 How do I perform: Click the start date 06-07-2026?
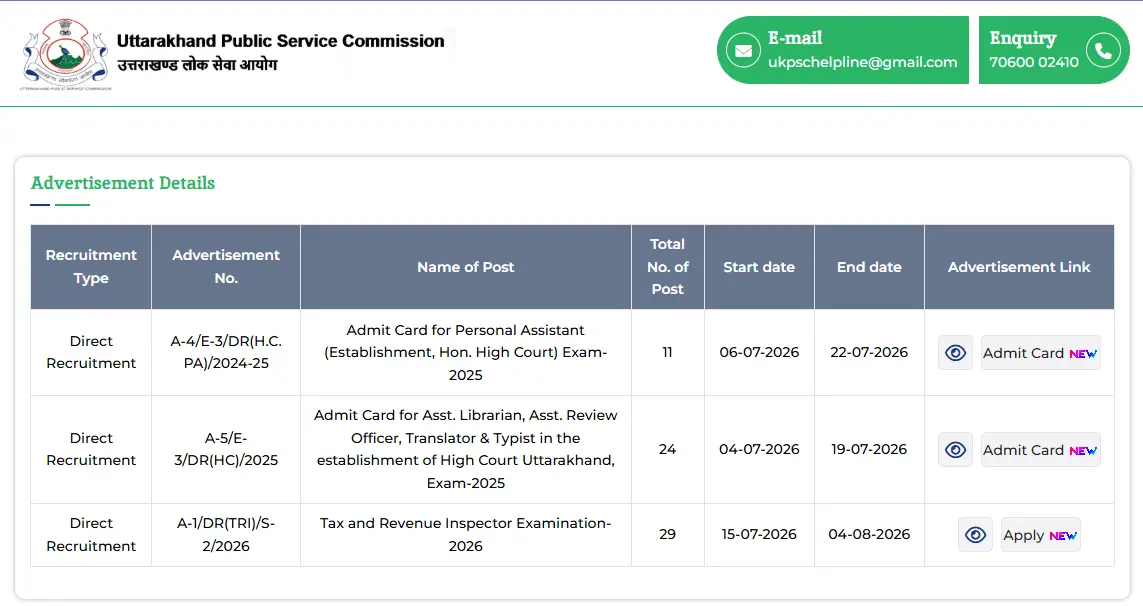click(x=759, y=352)
